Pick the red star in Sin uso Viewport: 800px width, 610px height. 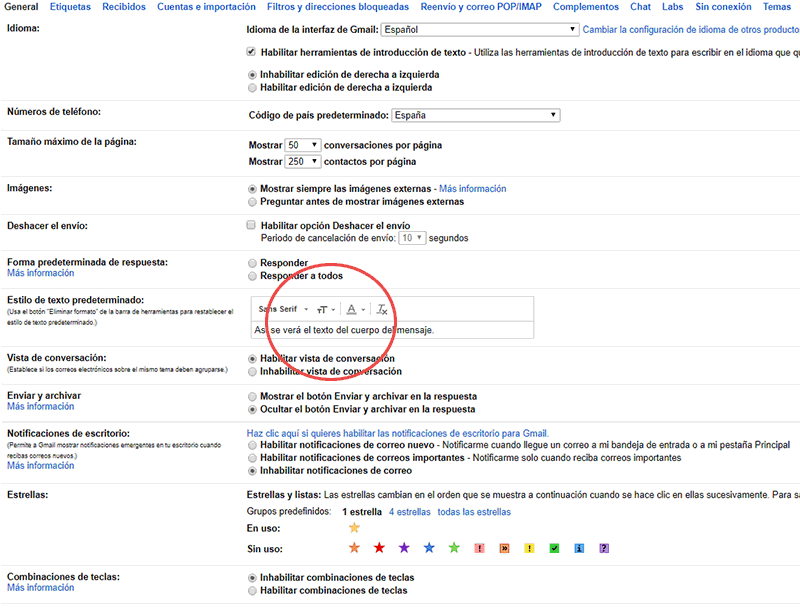pos(379,548)
